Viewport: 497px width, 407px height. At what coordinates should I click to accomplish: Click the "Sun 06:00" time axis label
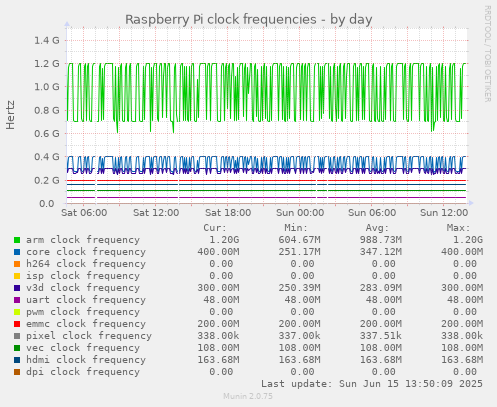pos(372,213)
